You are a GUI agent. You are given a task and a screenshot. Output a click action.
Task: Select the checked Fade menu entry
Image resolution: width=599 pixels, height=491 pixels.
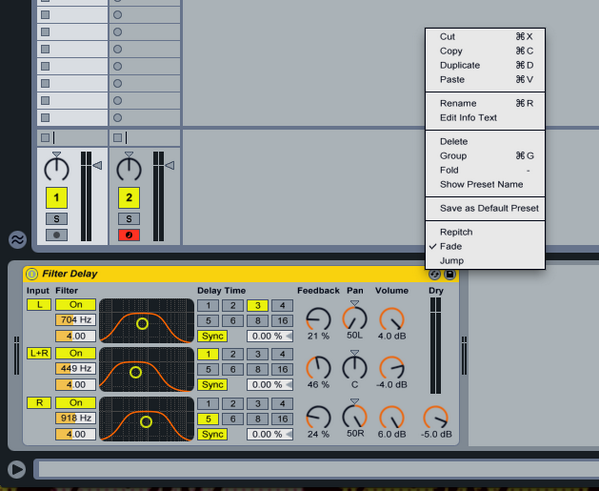tap(485, 246)
